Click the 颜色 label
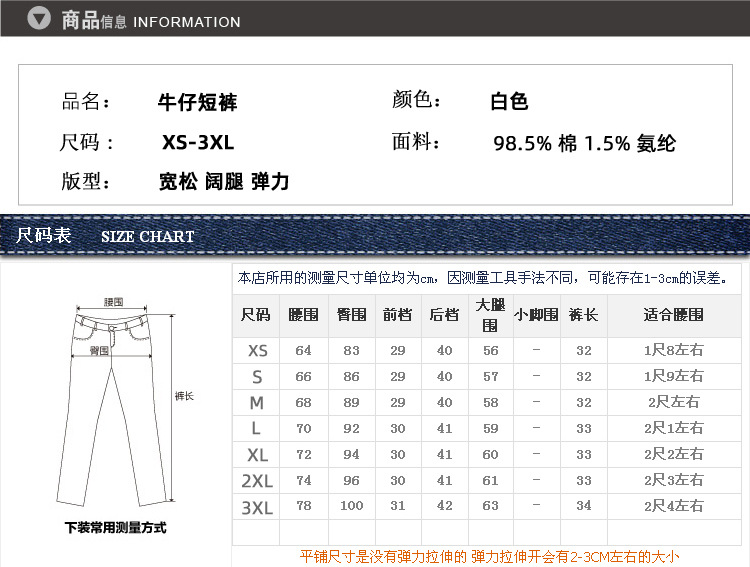The width and height of the screenshot is (750, 567). point(416,100)
